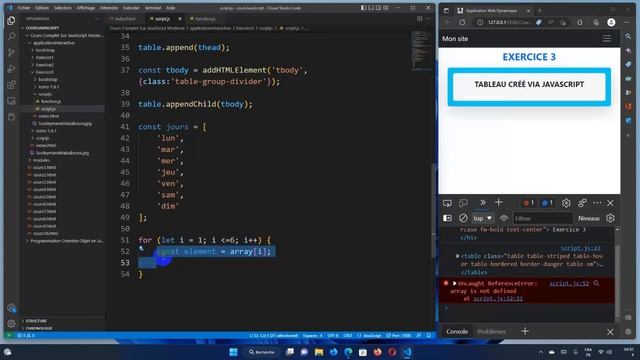Click the Mon site brand link

(455, 39)
